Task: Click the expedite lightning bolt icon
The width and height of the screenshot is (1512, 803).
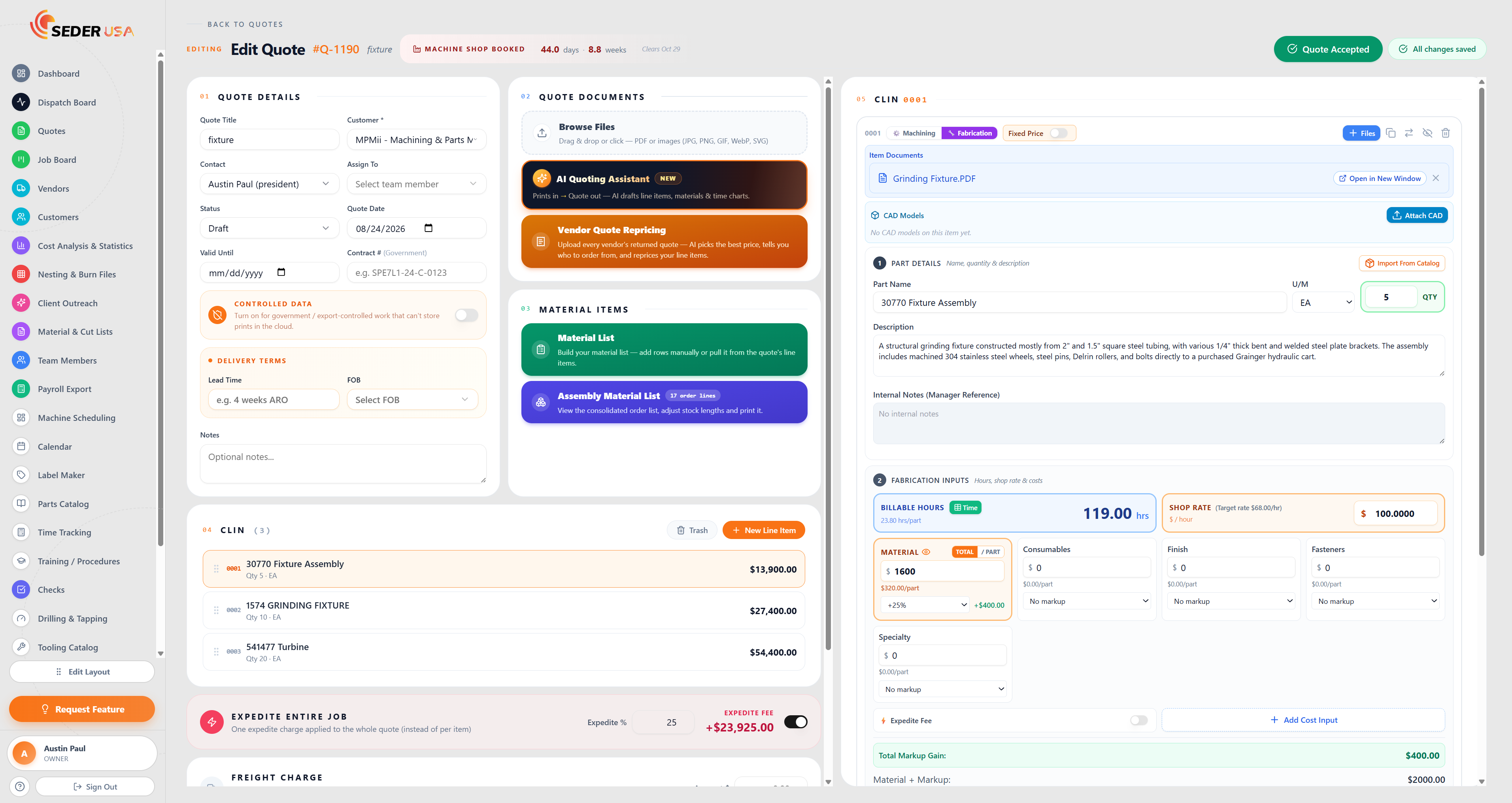Action: tap(212, 722)
